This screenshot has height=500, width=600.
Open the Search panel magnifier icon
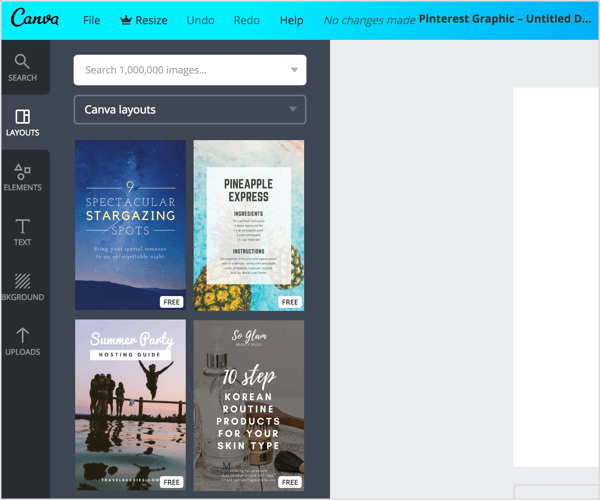coord(22,61)
